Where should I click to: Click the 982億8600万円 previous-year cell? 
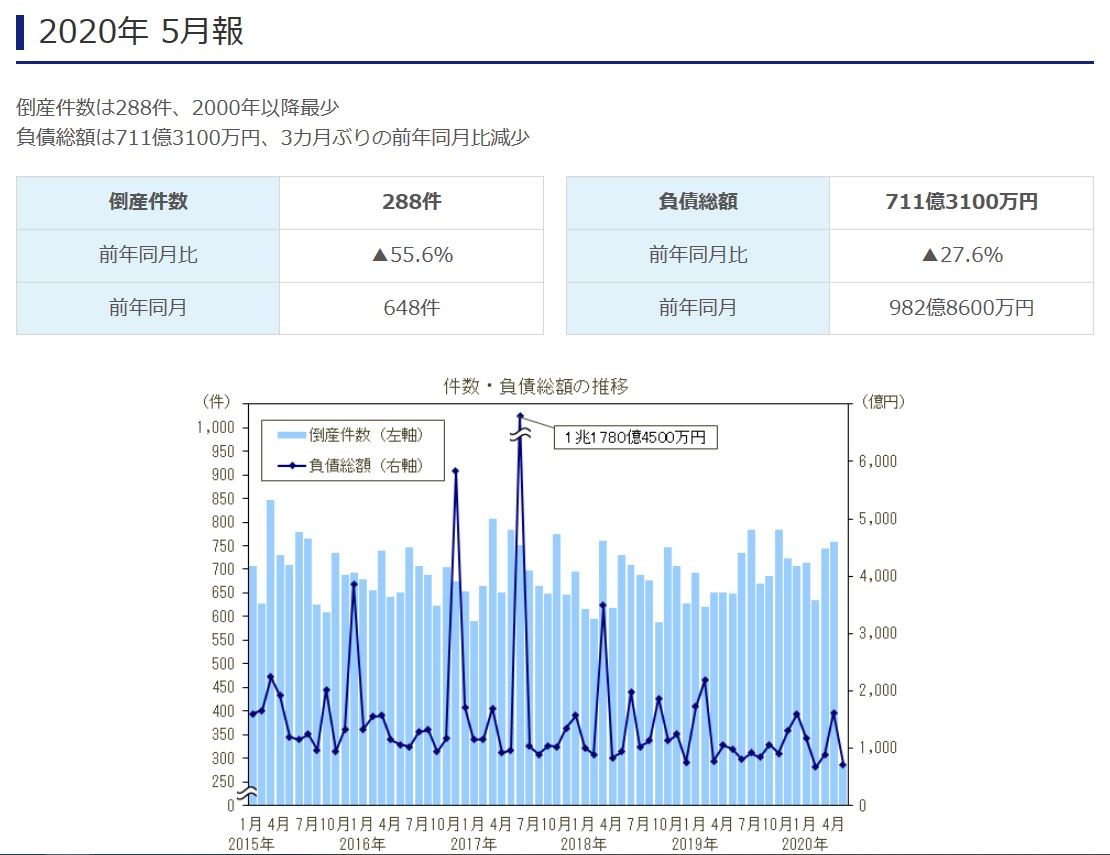961,308
